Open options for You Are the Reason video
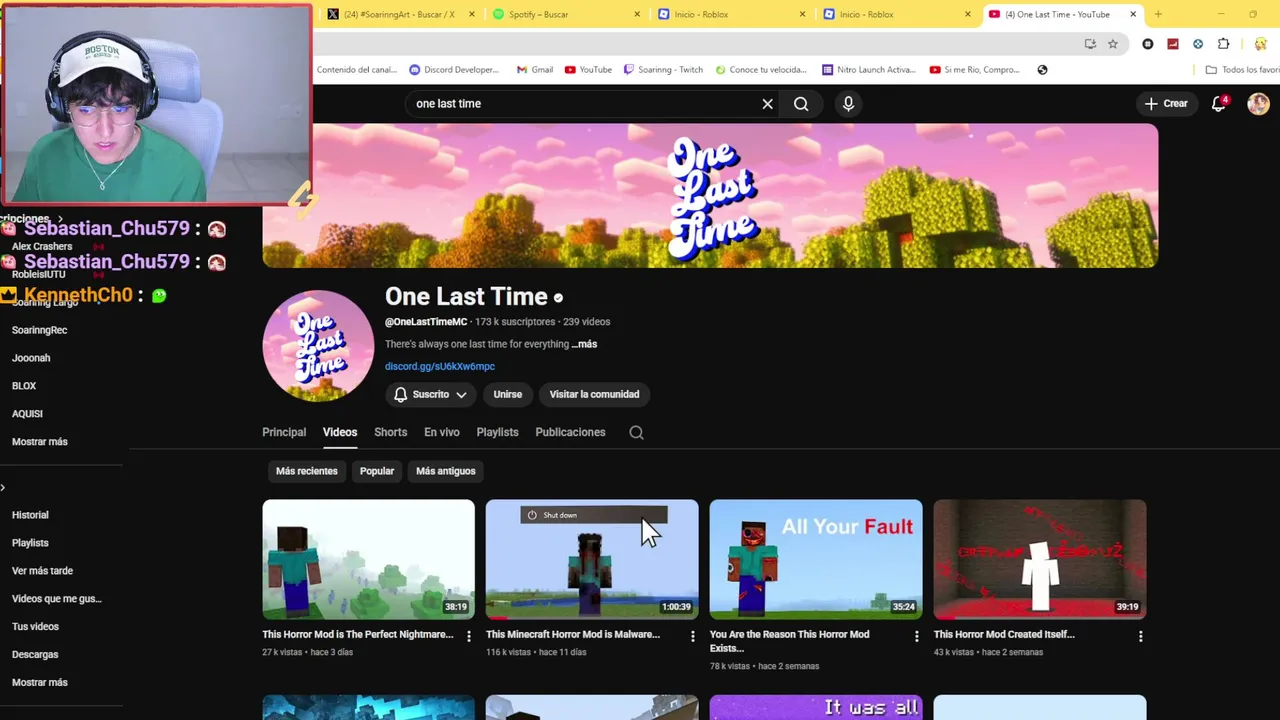The height and width of the screenshot is (720, 1280). click(916, 636)
